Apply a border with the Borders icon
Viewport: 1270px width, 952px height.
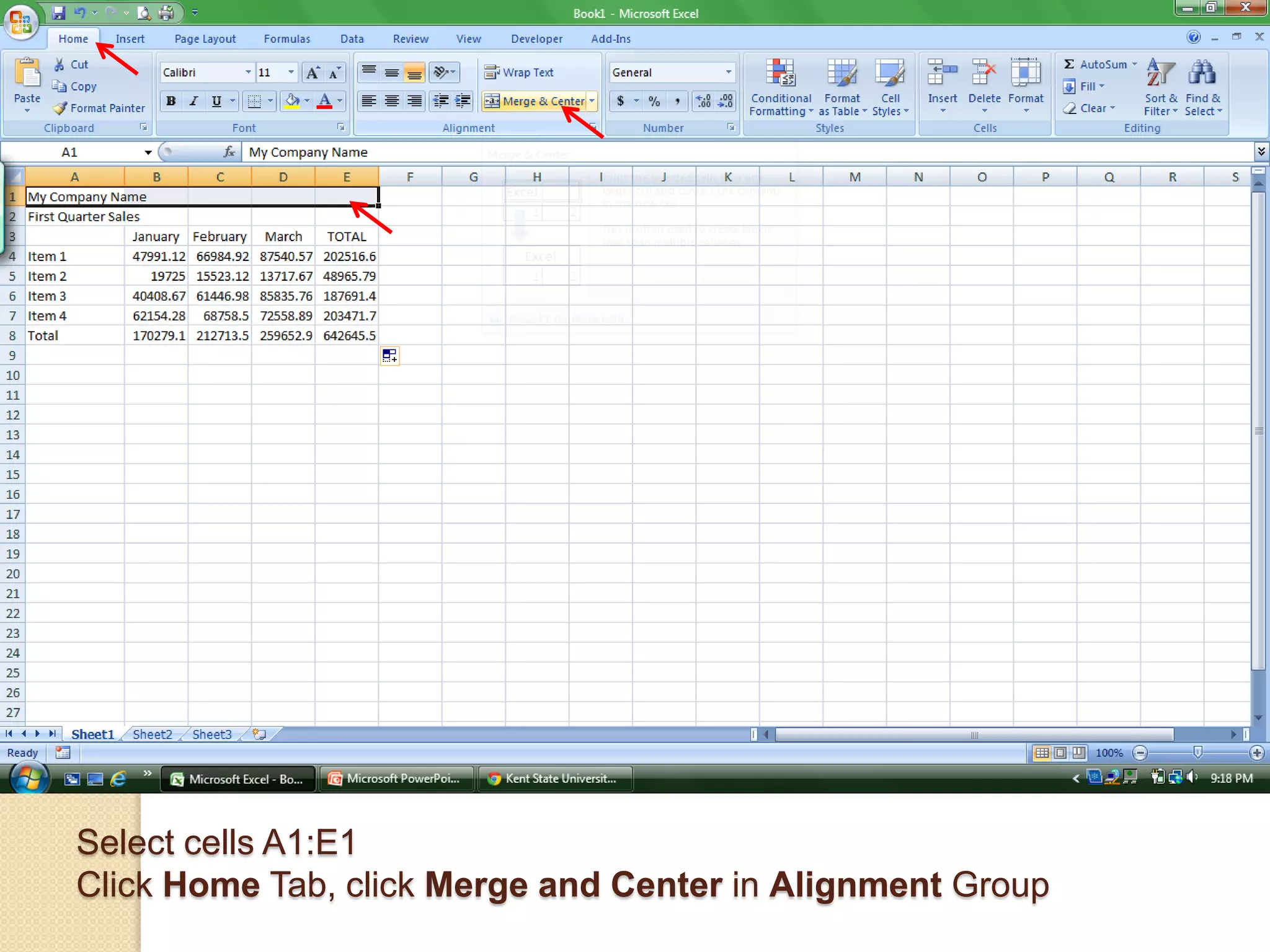[x=254, y=101]
